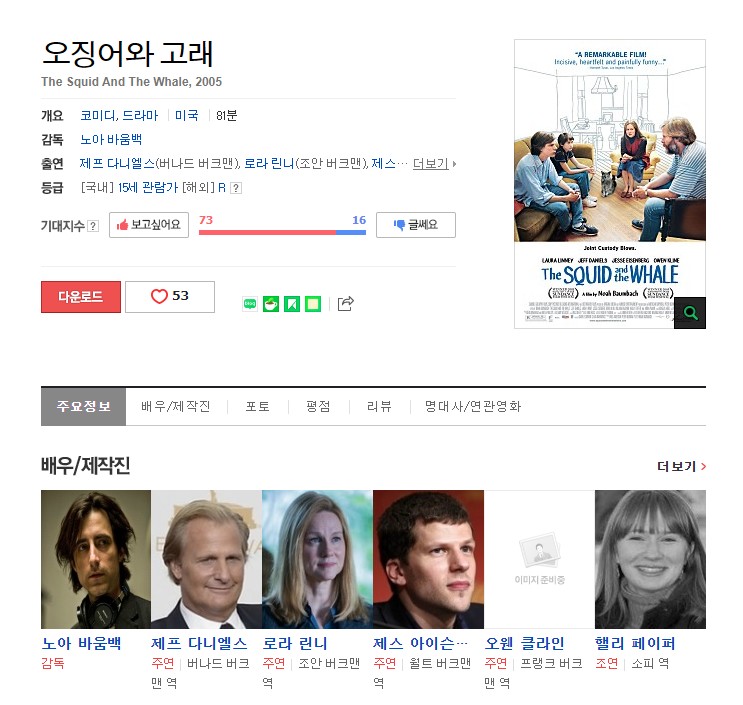Screen dimensions: 743x705
Task: Click the green memo square share icon
Action: [313, 304]
